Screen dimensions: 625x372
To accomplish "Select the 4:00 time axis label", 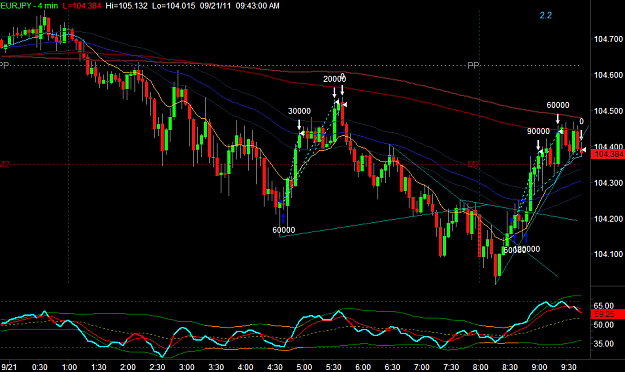I will [x=245, y=367].
